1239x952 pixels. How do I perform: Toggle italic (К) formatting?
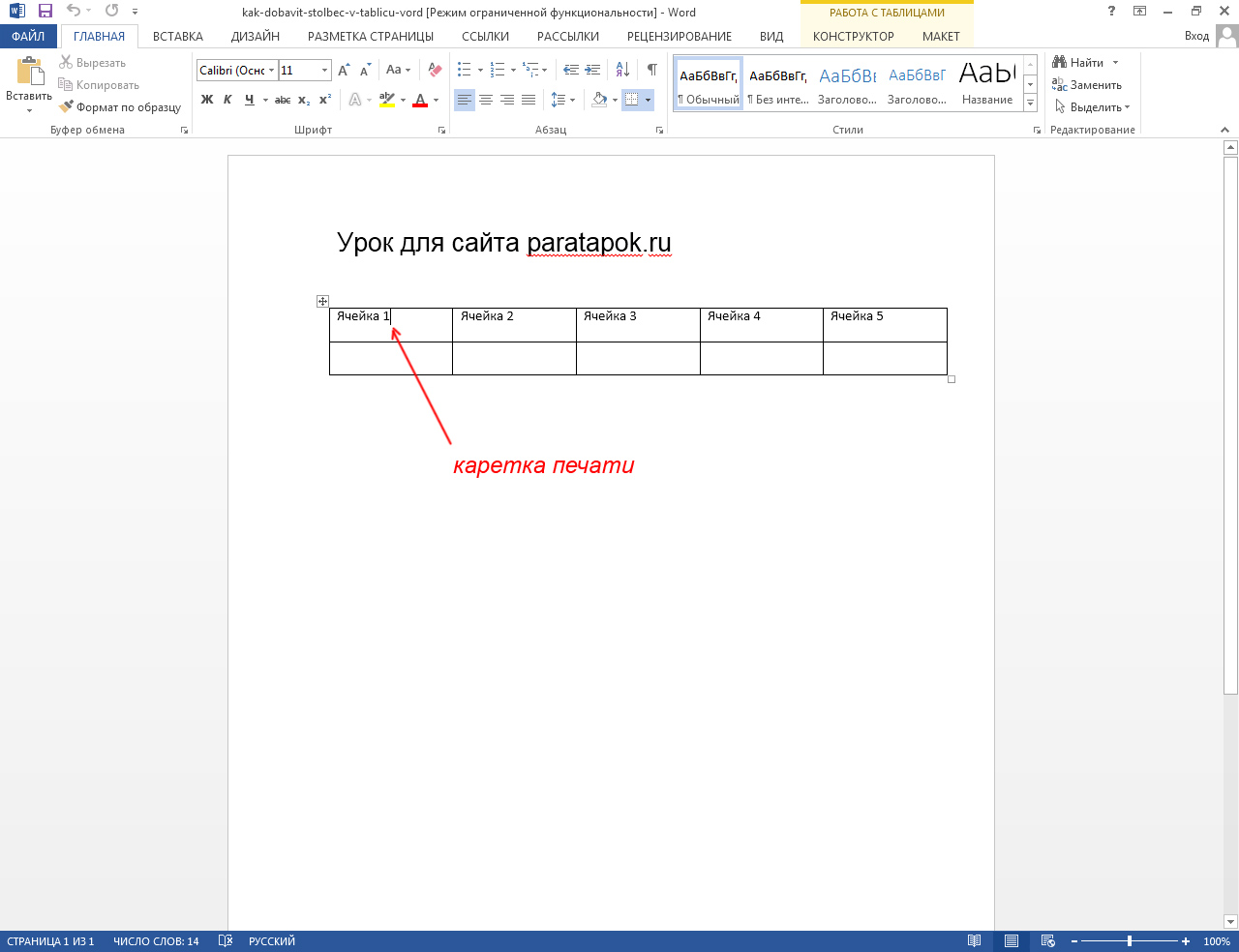[x=227, y=100]
